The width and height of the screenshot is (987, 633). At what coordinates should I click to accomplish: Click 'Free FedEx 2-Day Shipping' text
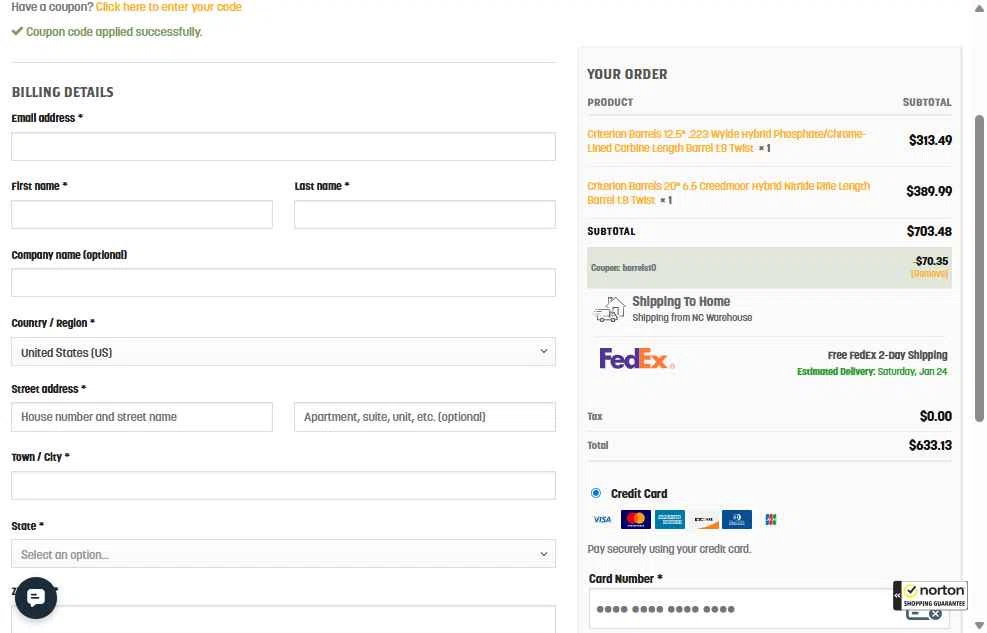point(888,355)
